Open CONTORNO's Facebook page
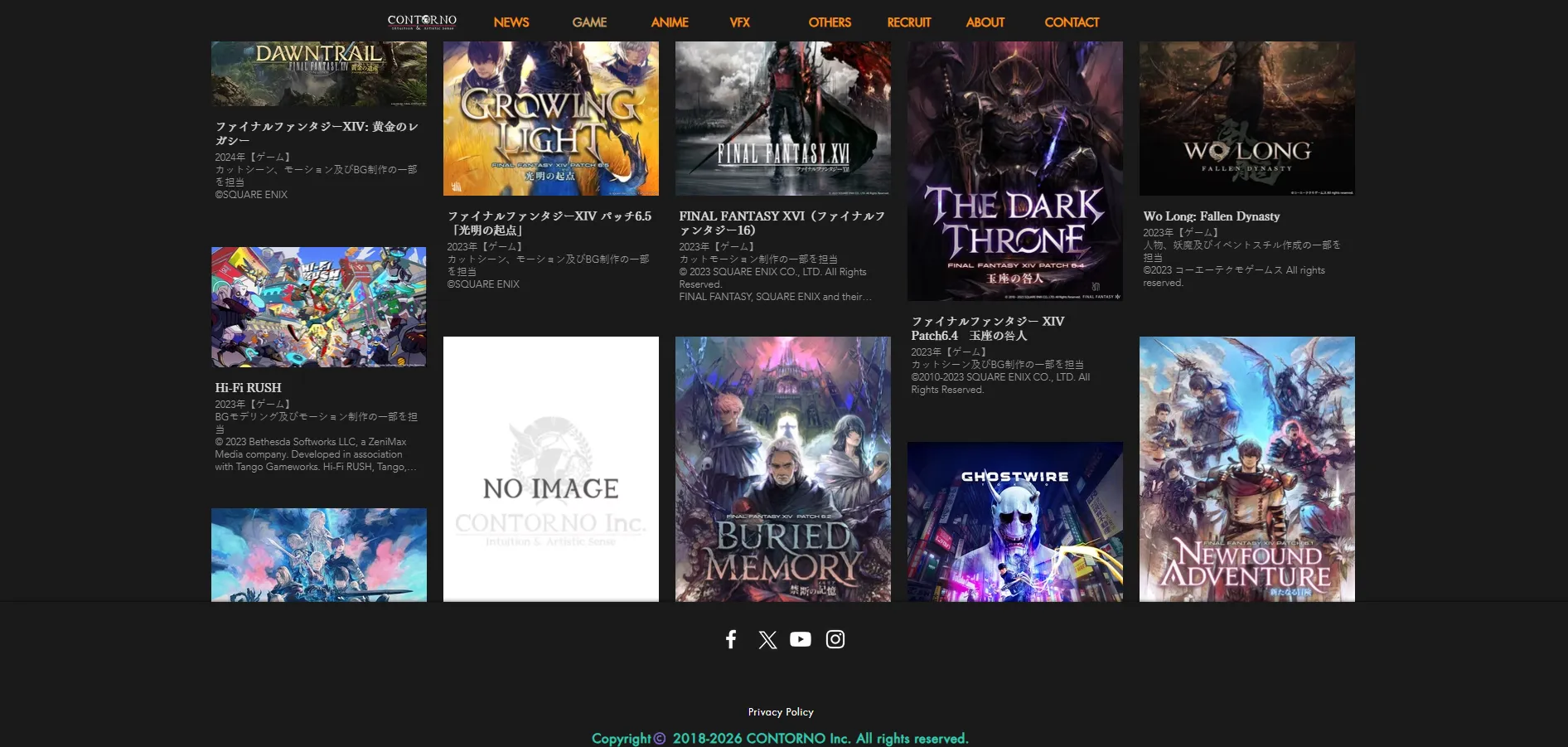The height and width of the screenshot is (747, 1568). [730, 639]
